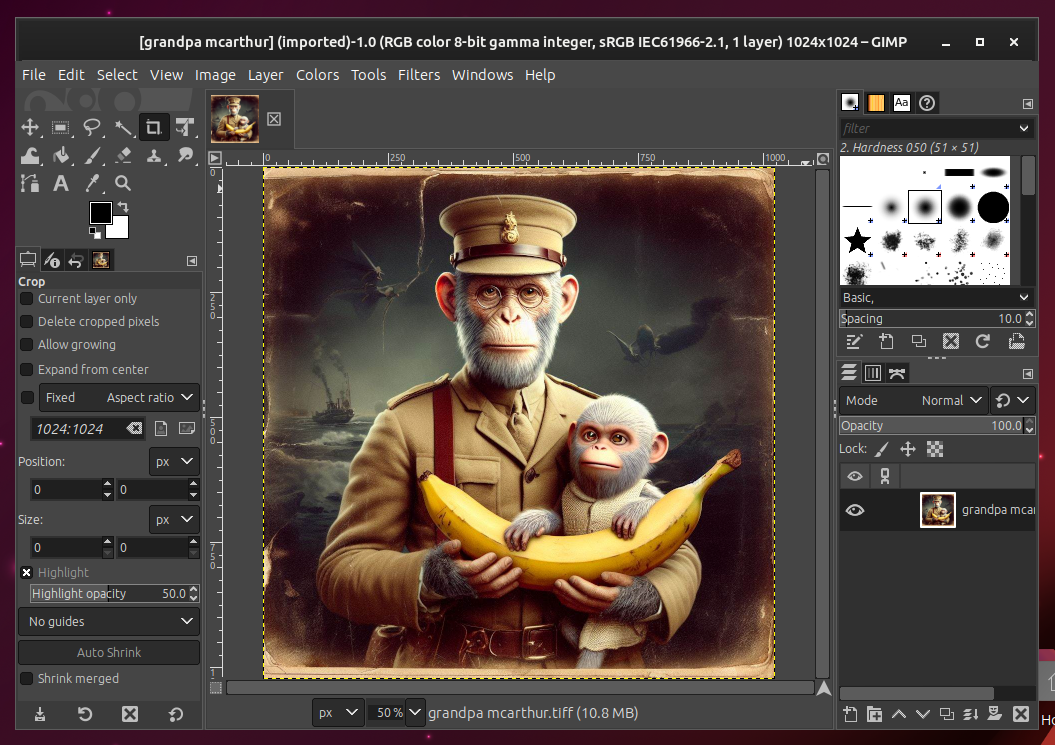Image resolution: width=1055 pixels, height=745 pixels.
Task: Click the Create New Layer icon
Action: pyautogui.click(x=848, y=715)
